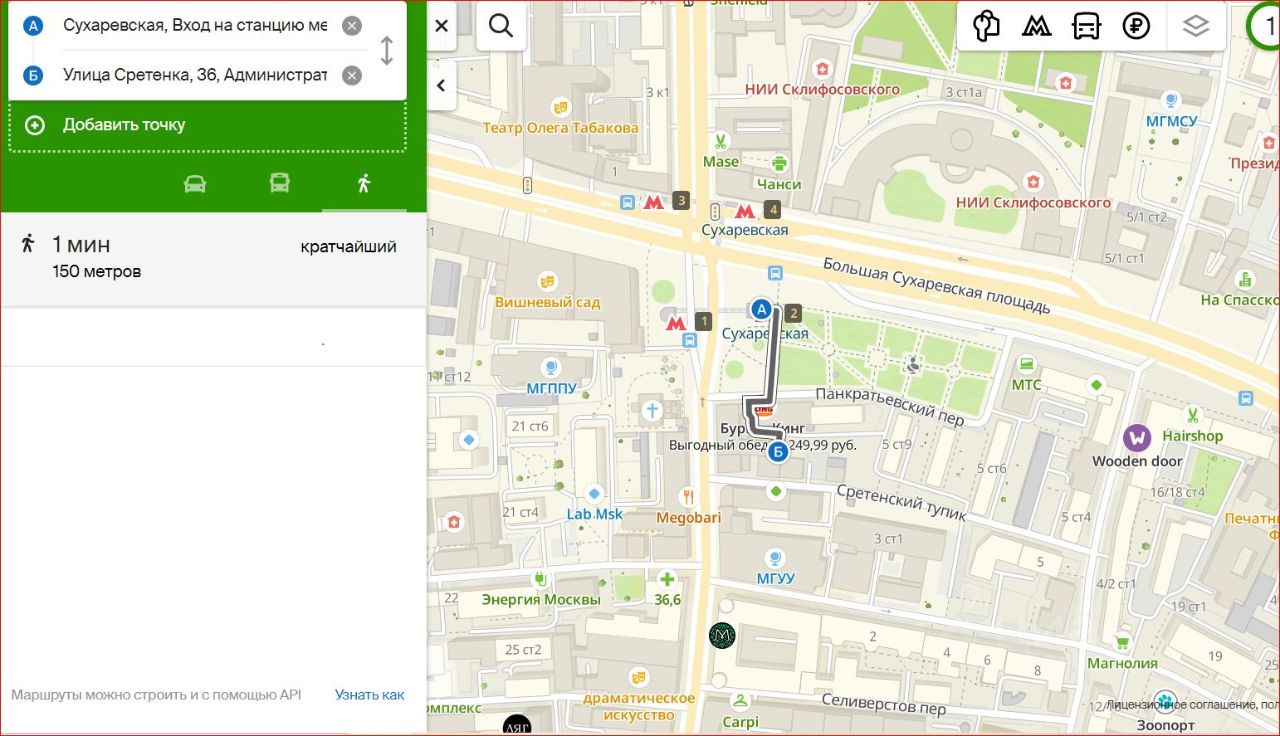The height and width of the screenshot is (736, 1280).
Task: Clear the point Б address field
Action: [352, 75]
